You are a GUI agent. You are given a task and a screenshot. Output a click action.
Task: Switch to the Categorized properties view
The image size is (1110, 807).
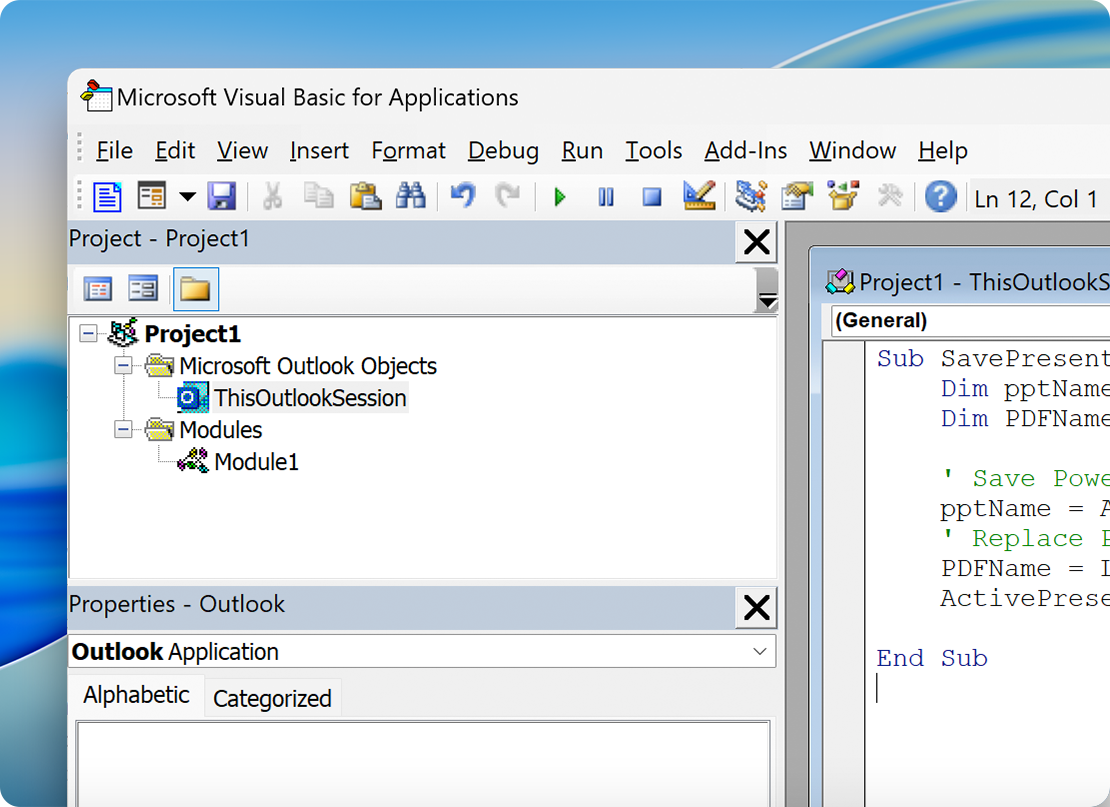(272, 697)
